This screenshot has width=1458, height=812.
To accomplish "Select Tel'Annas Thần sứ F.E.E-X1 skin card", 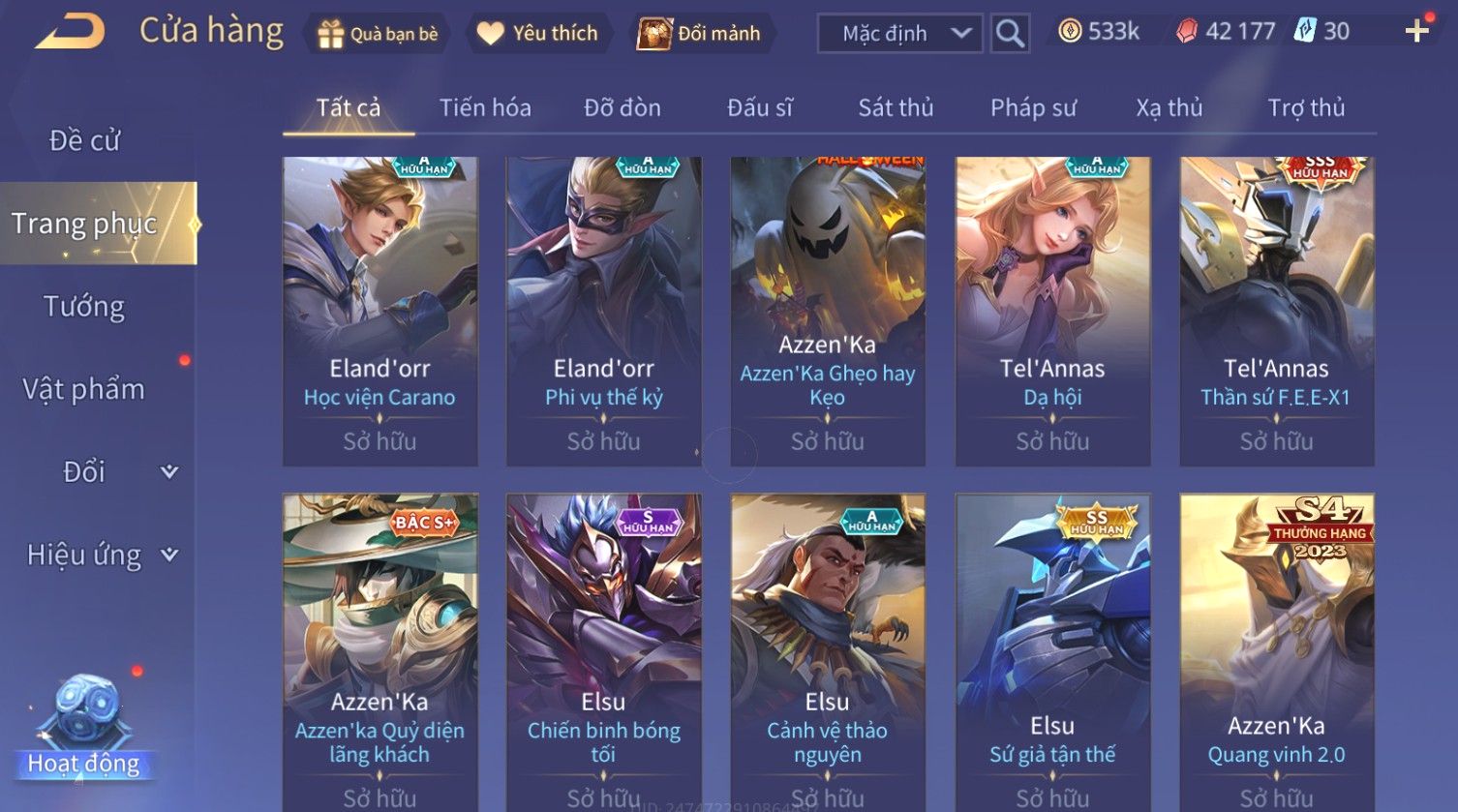I will (1276, 312).
